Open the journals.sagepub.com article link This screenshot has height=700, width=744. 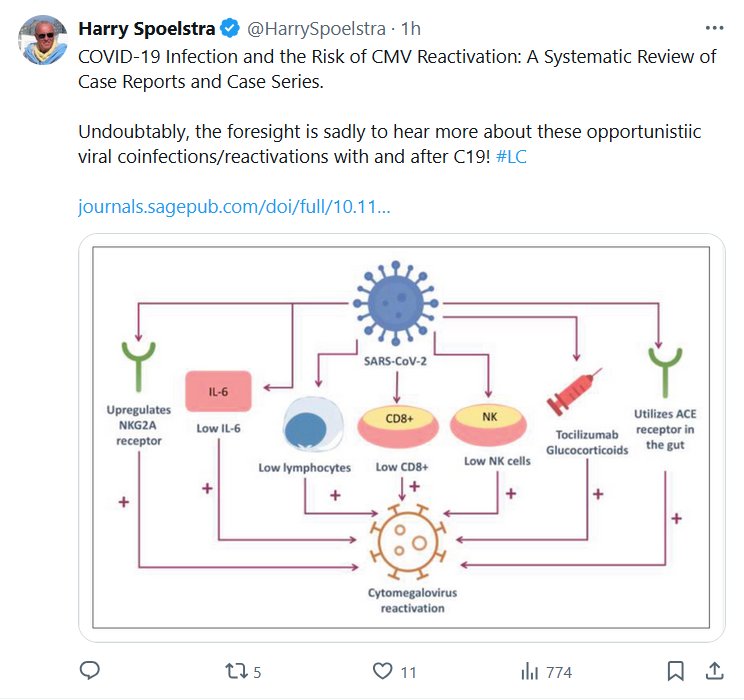click(x=233, y=208)
